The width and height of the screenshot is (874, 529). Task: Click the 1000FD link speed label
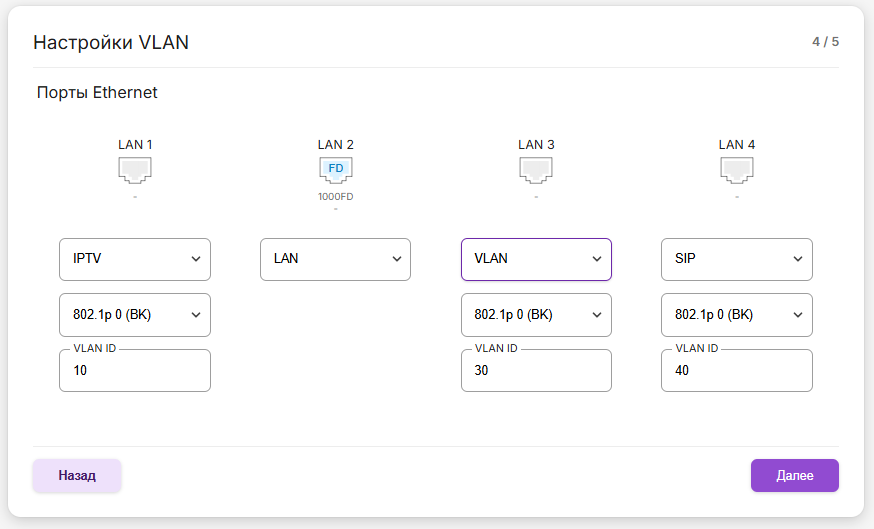tap(336, 197)
